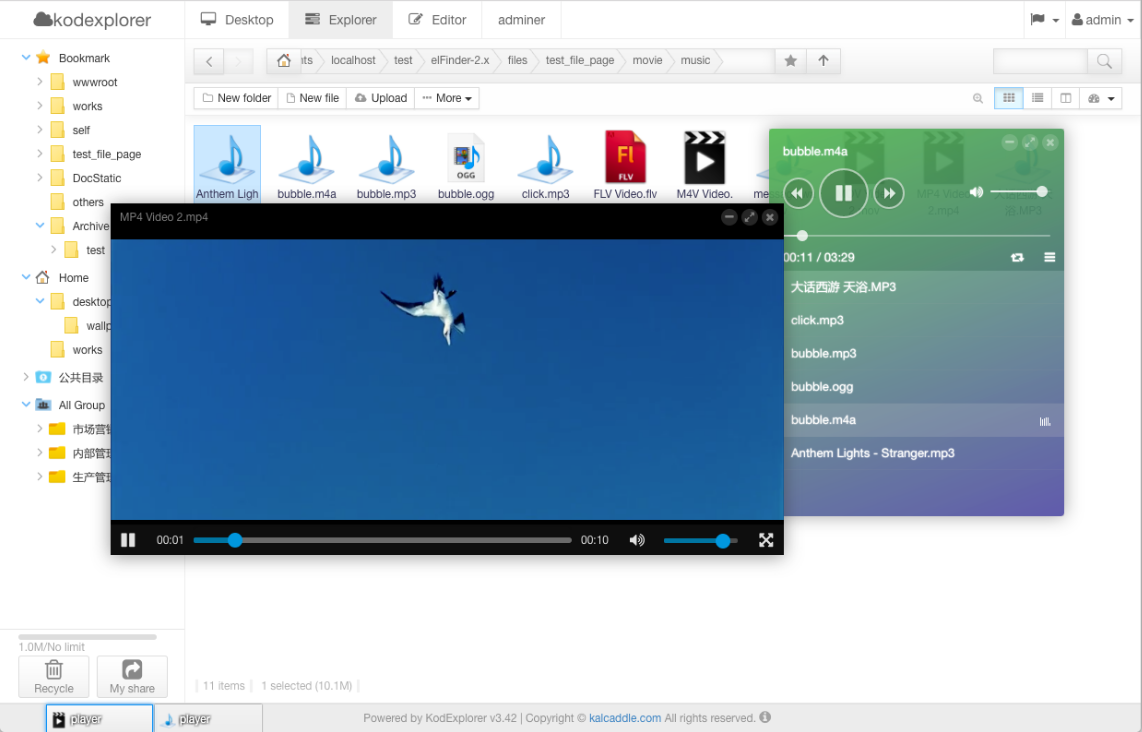The height and width of the screenshot is (732, 1142).
Task: Expand the wwwroot bookmark folder
Action: point(40,82)
